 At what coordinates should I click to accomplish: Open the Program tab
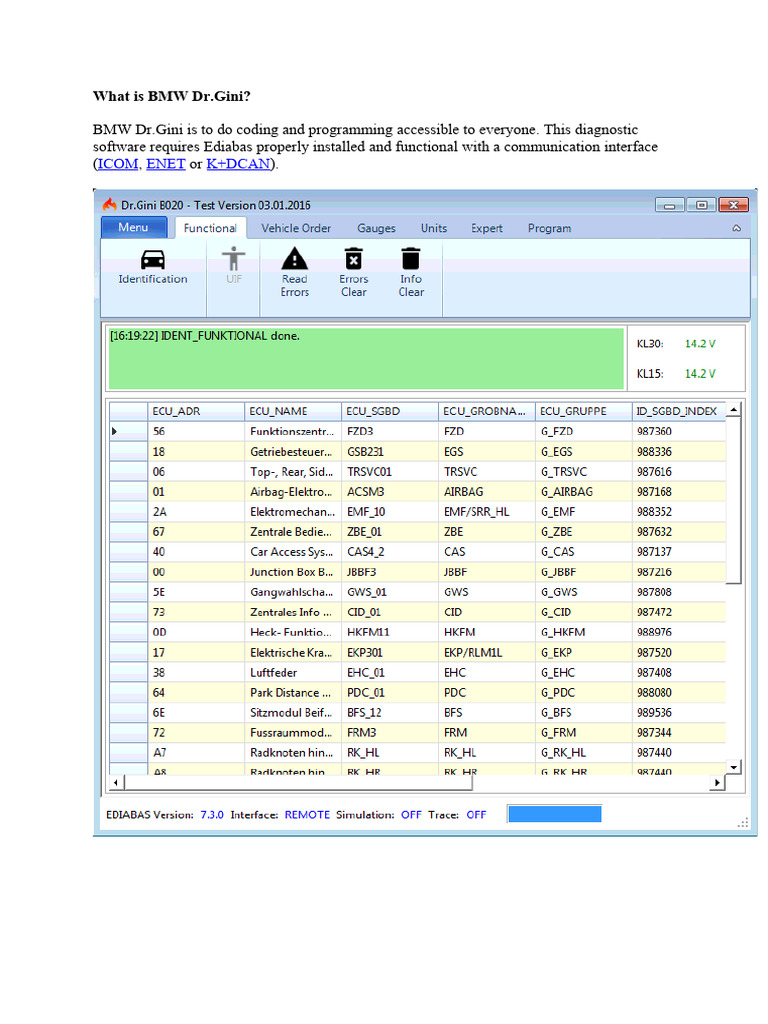click(549, 228)
